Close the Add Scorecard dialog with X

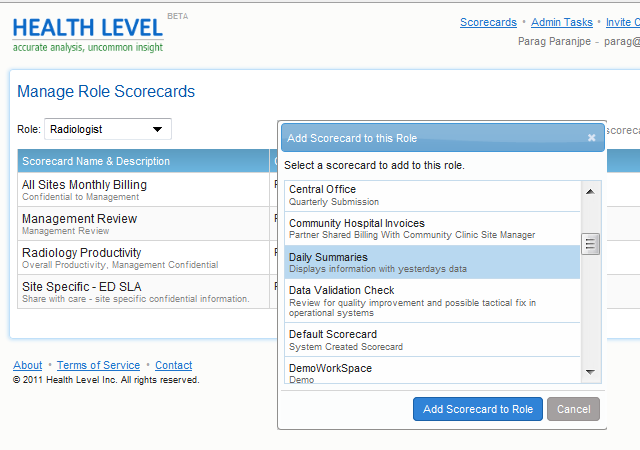(591, 138)
